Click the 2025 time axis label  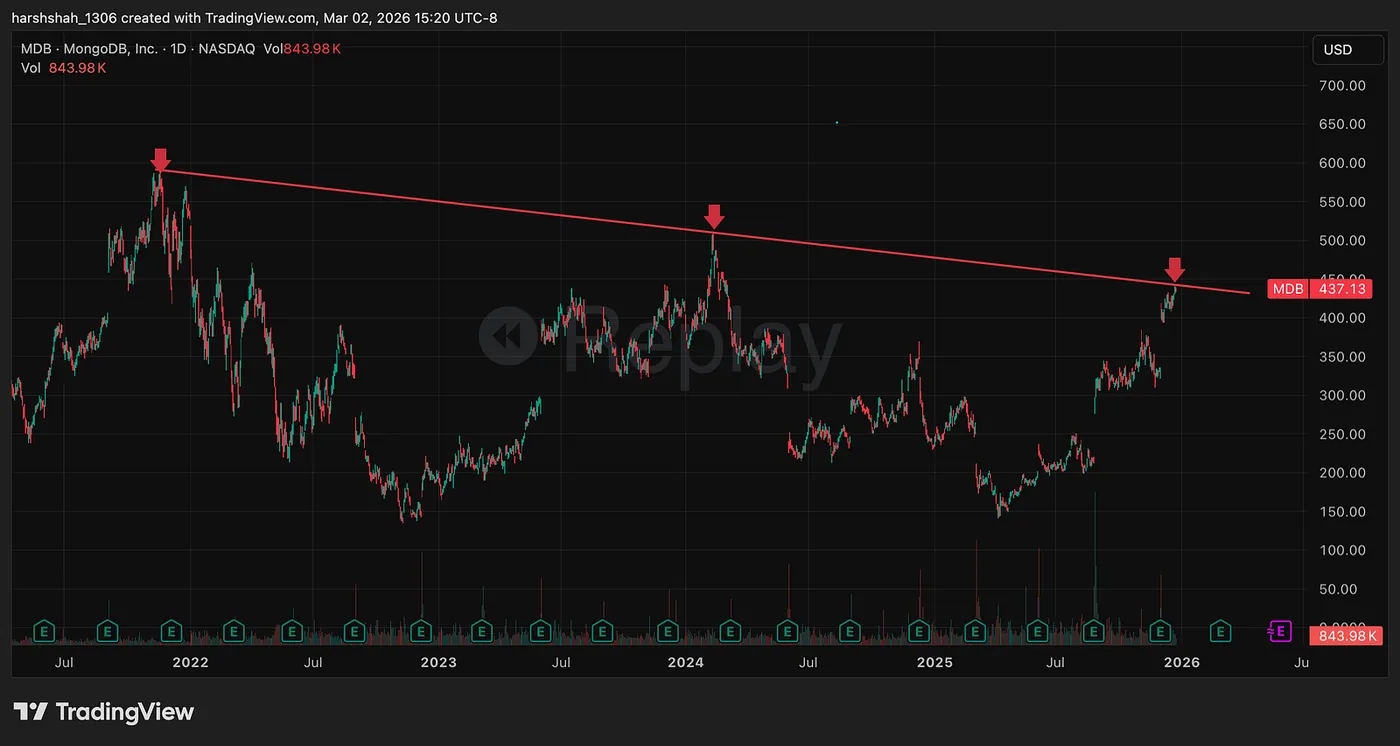(935, 662)
